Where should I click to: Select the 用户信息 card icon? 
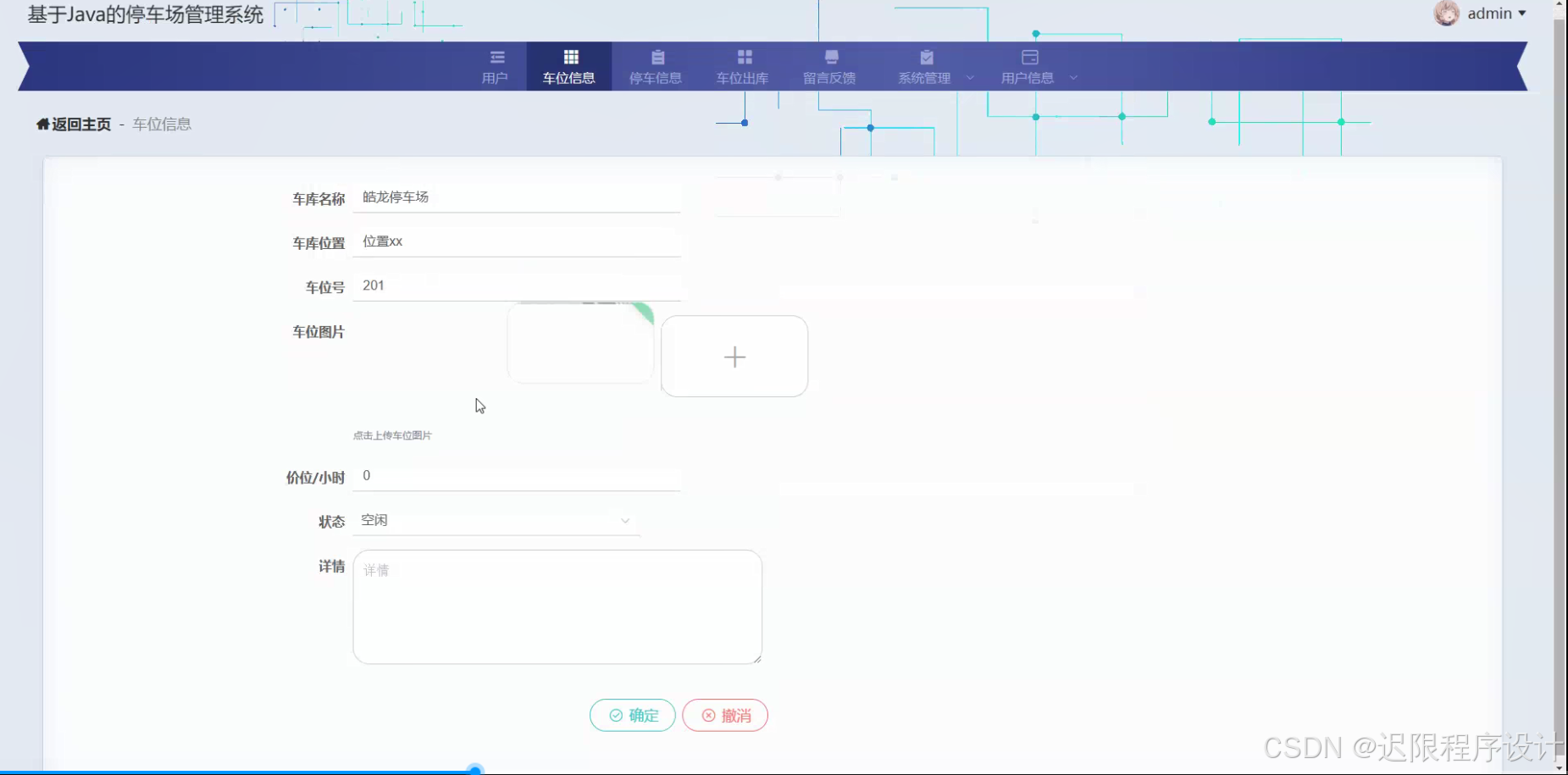pos(1029,57)
